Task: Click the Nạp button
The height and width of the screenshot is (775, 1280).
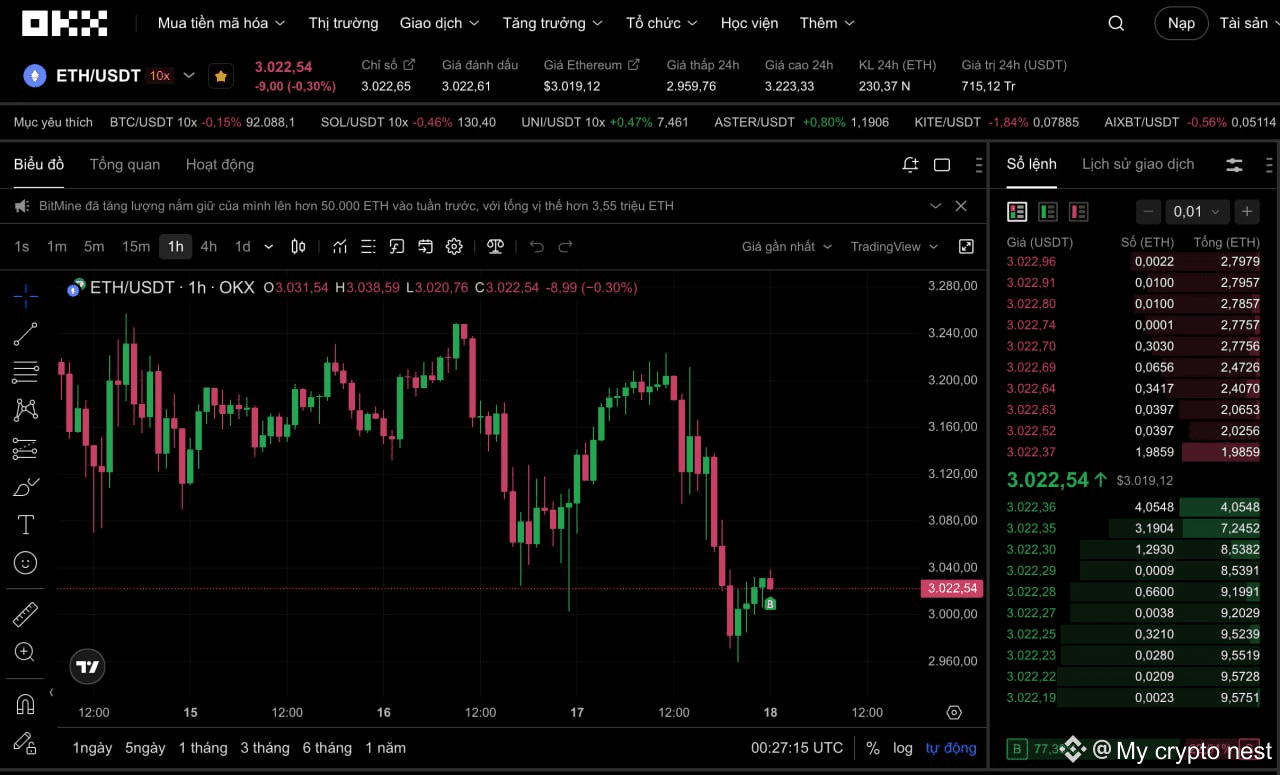Action: coord(1181,22)
